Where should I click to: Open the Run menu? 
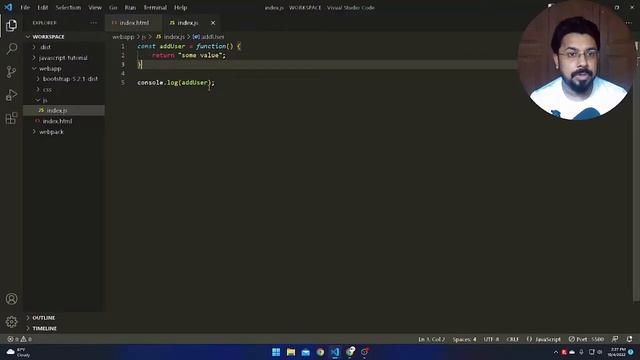pyautogui.click(x=130, y=7)
